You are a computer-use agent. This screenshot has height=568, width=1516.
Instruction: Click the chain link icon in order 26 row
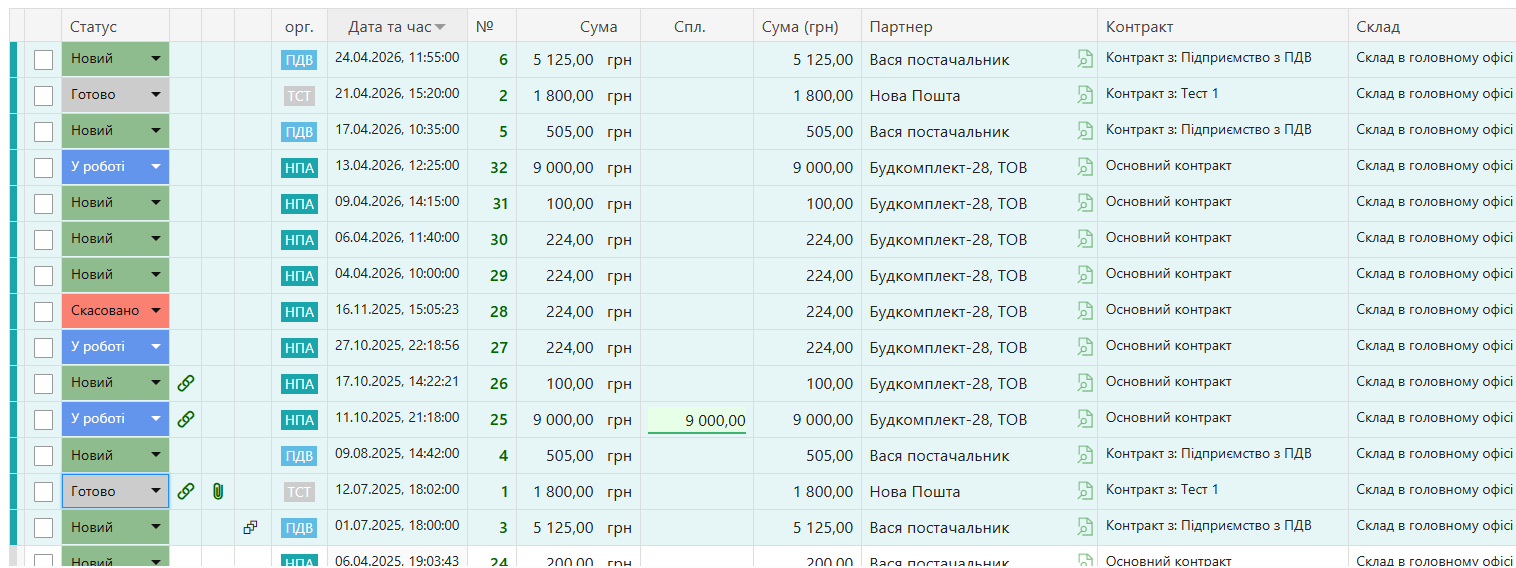coord(186,383)
